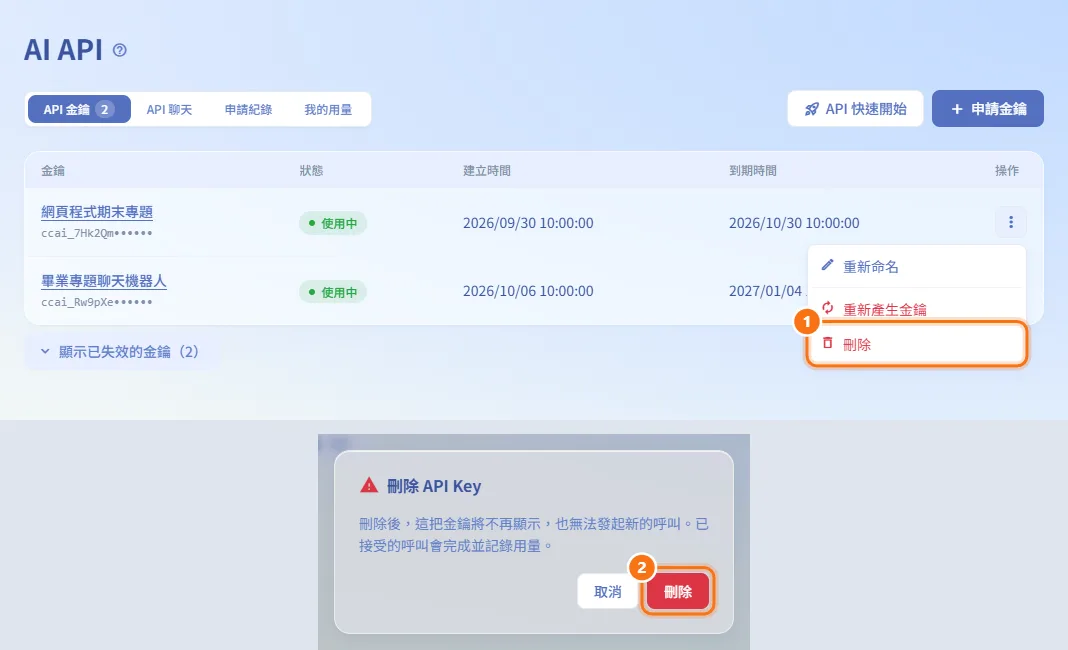Click the 刪除 API Key dialog title
Screen dimensions: 1068x650
click(x=434, y=486)
